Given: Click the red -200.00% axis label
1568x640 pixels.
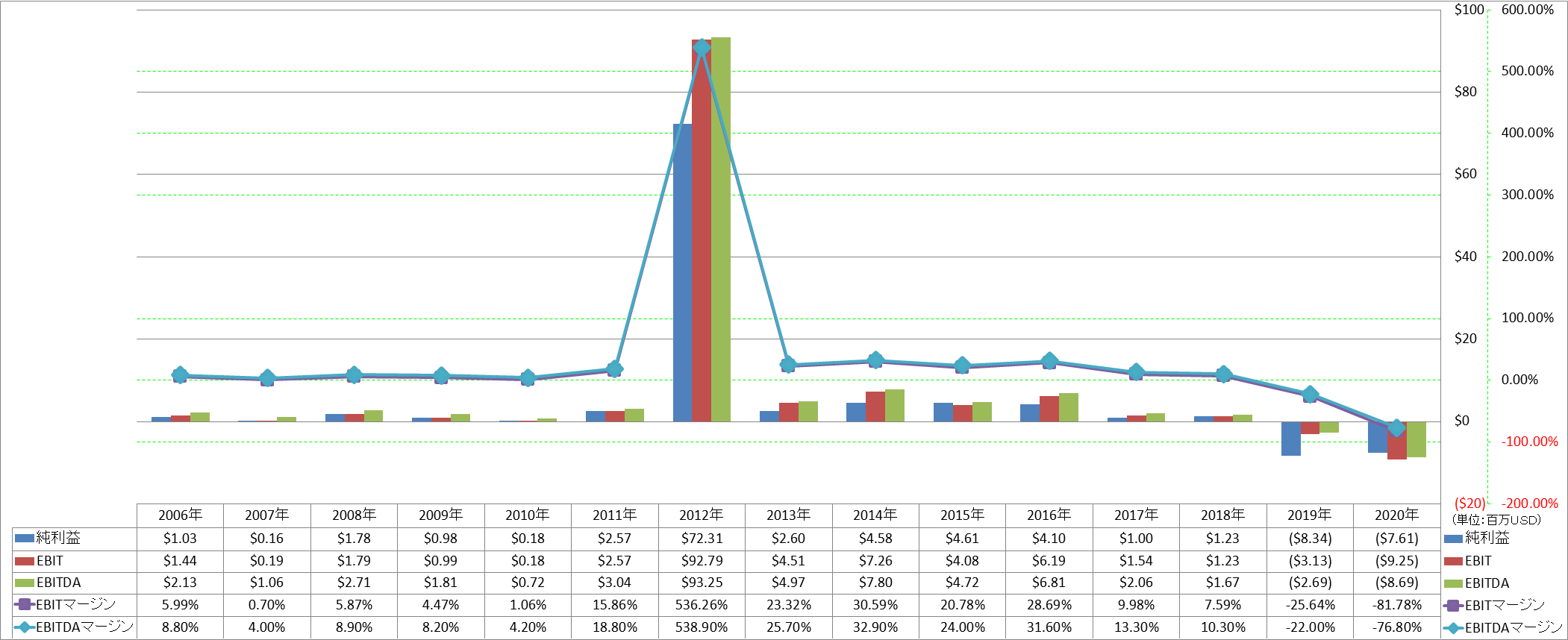Looking at the screenshot, I should (1530, 503).
